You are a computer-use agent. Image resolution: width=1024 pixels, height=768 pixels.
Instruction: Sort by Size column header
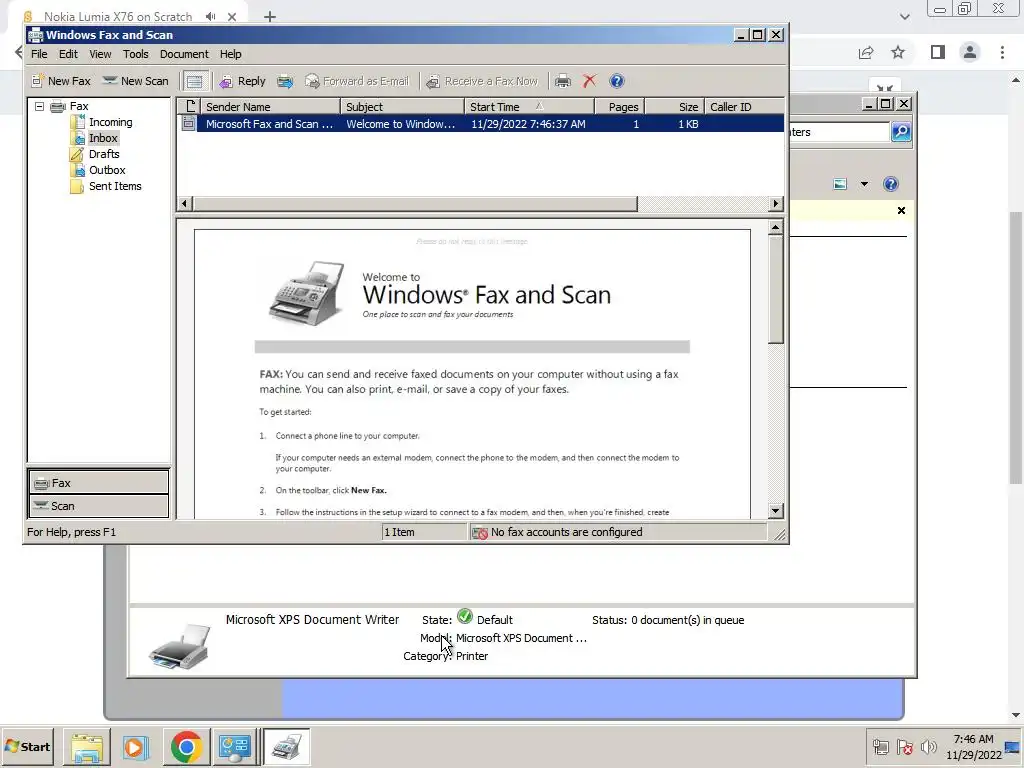coord(675,106)
